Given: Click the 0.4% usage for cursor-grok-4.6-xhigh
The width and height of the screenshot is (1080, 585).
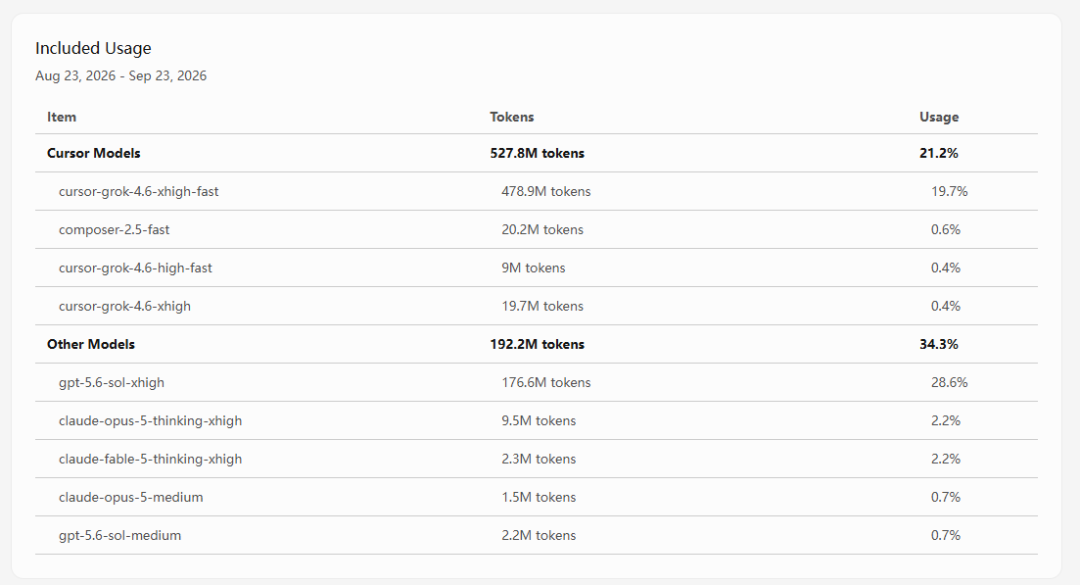Looking at the screenshot, I should 946,306.
